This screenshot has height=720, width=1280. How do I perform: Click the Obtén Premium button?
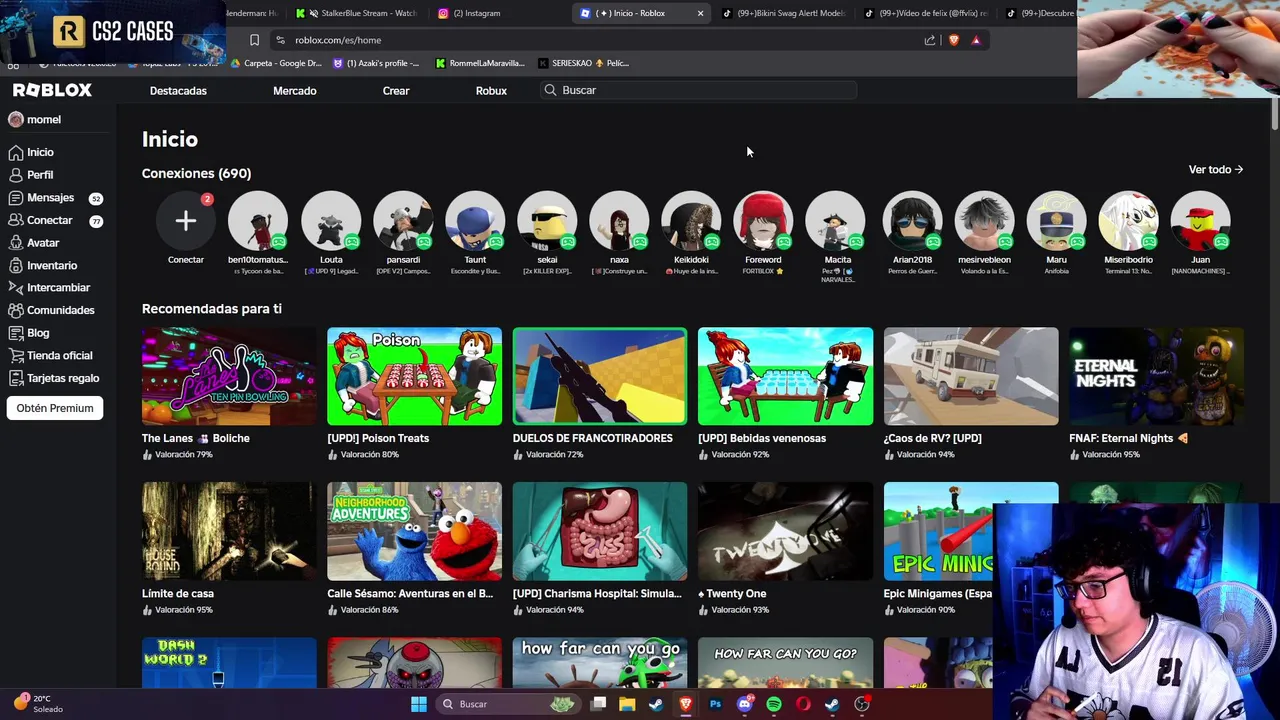pyautogui.click(x=55, y=408)
